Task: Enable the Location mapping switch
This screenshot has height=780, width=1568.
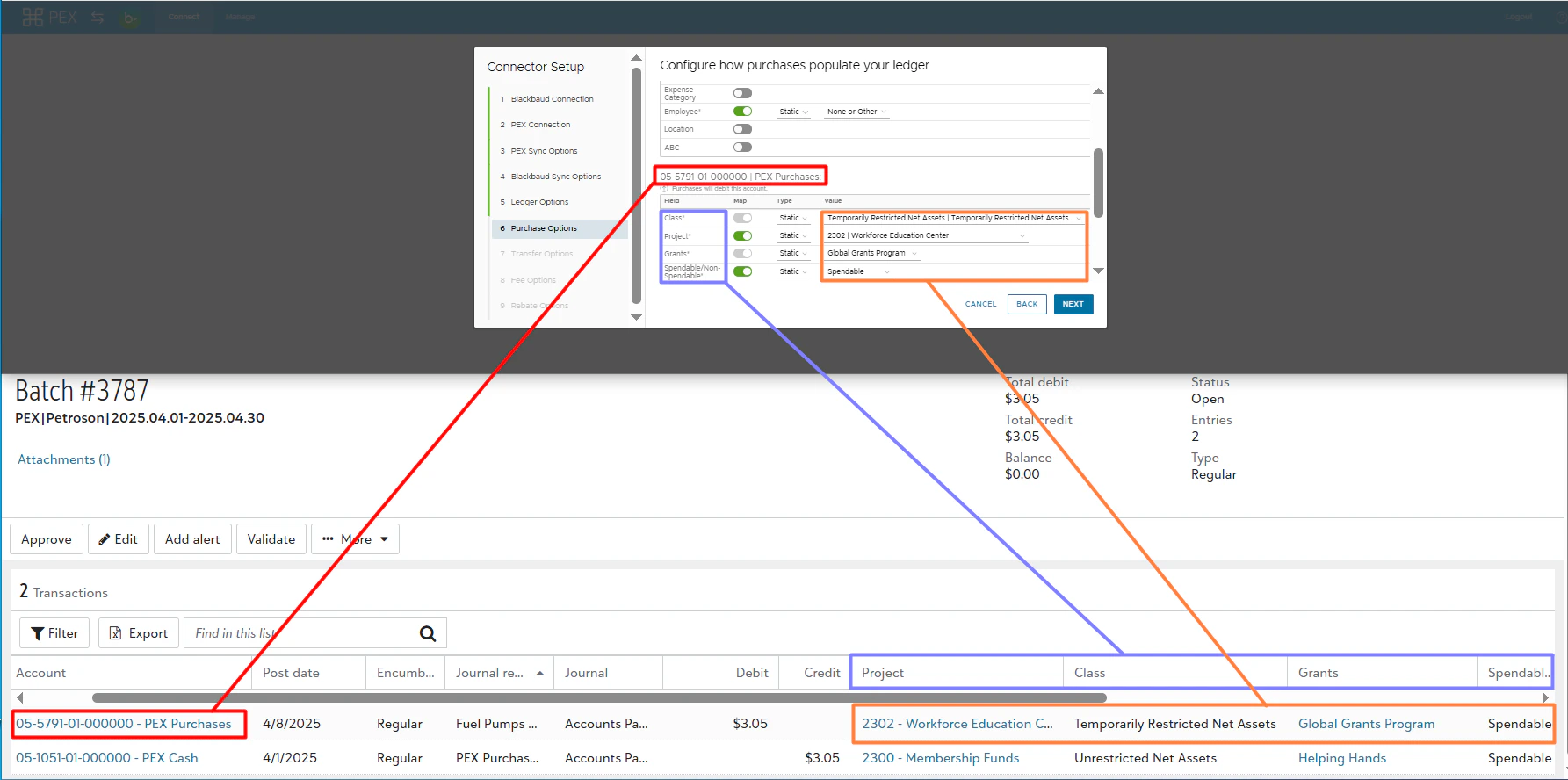Action: point(742,129)
